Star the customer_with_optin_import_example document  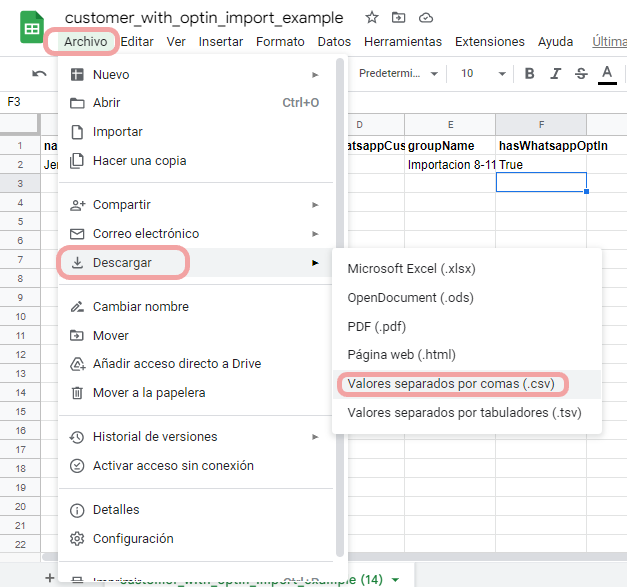pyautogui.click(x=371, y=18)
